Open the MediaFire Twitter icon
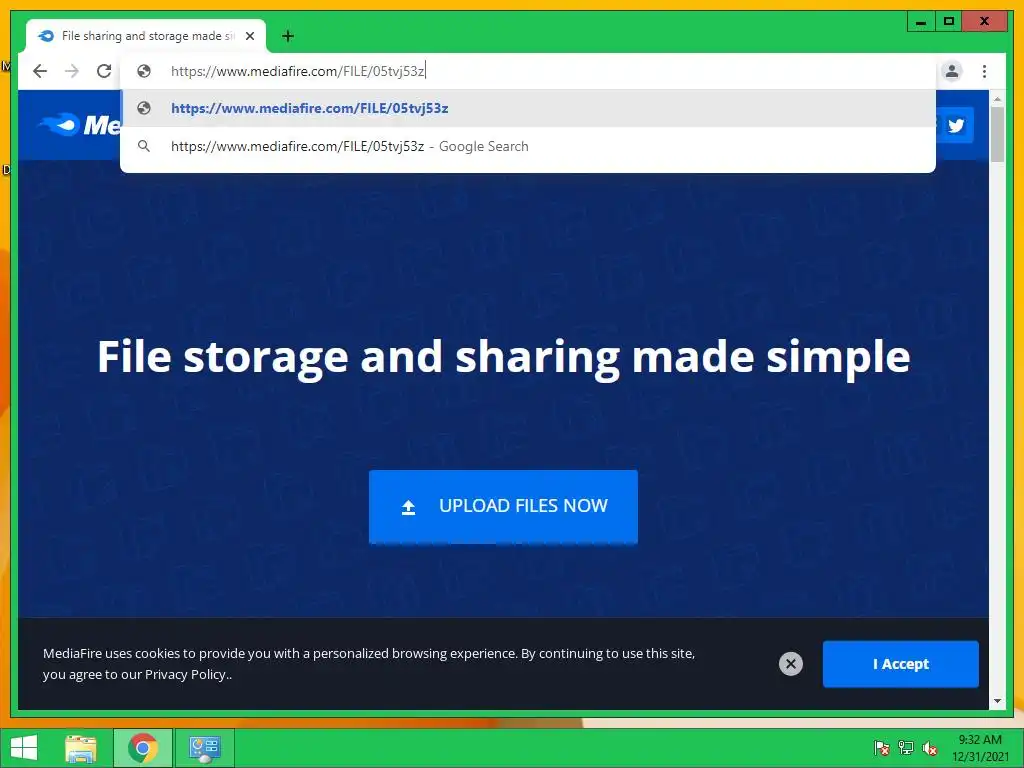The image size is (1024, 768). [x=956, y=125]
